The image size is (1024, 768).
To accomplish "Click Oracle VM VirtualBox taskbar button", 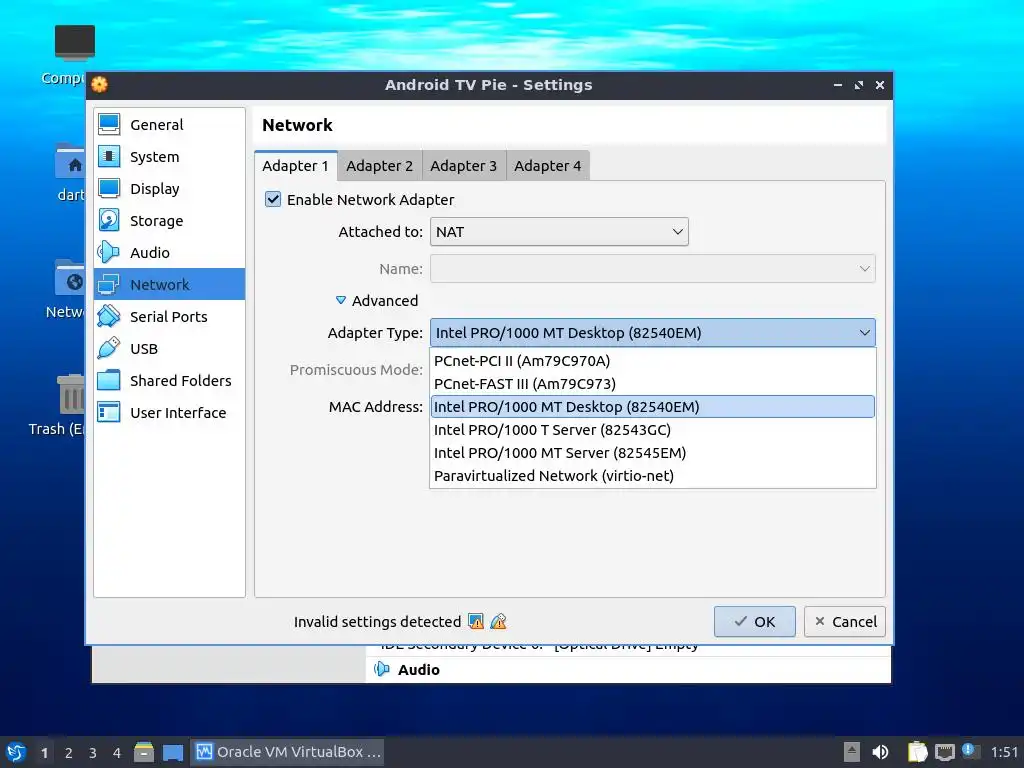I will 287,752.
